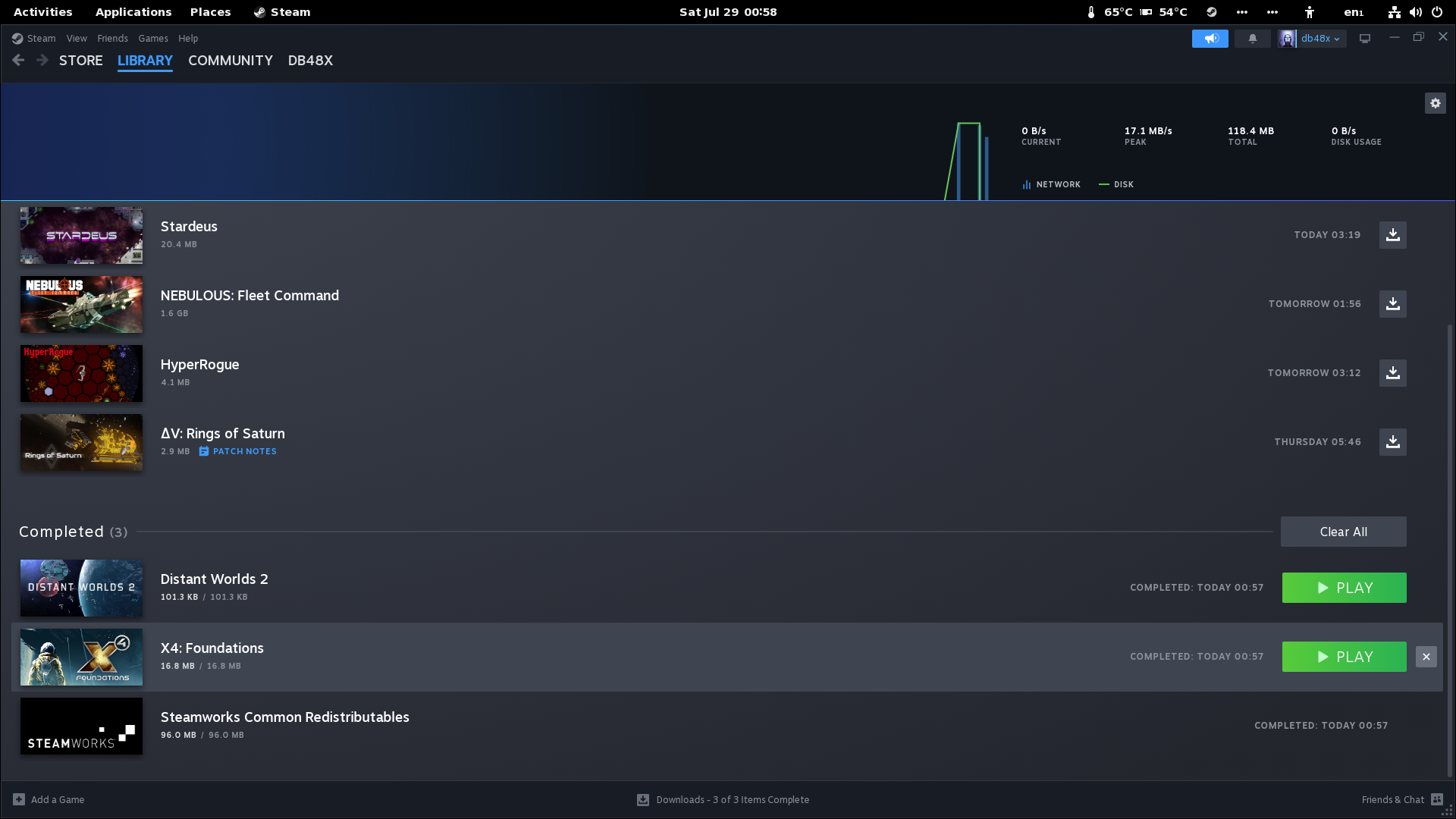The image size is (1456, 819).
Task: Play X4: Foundations
Action: point(1344,657)
